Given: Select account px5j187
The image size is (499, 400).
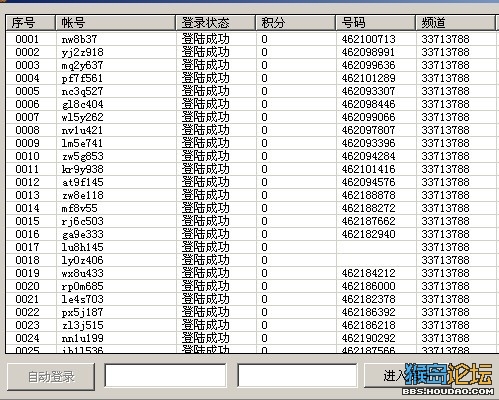Looking at the screenshot, I should click(x=82, y=312).
